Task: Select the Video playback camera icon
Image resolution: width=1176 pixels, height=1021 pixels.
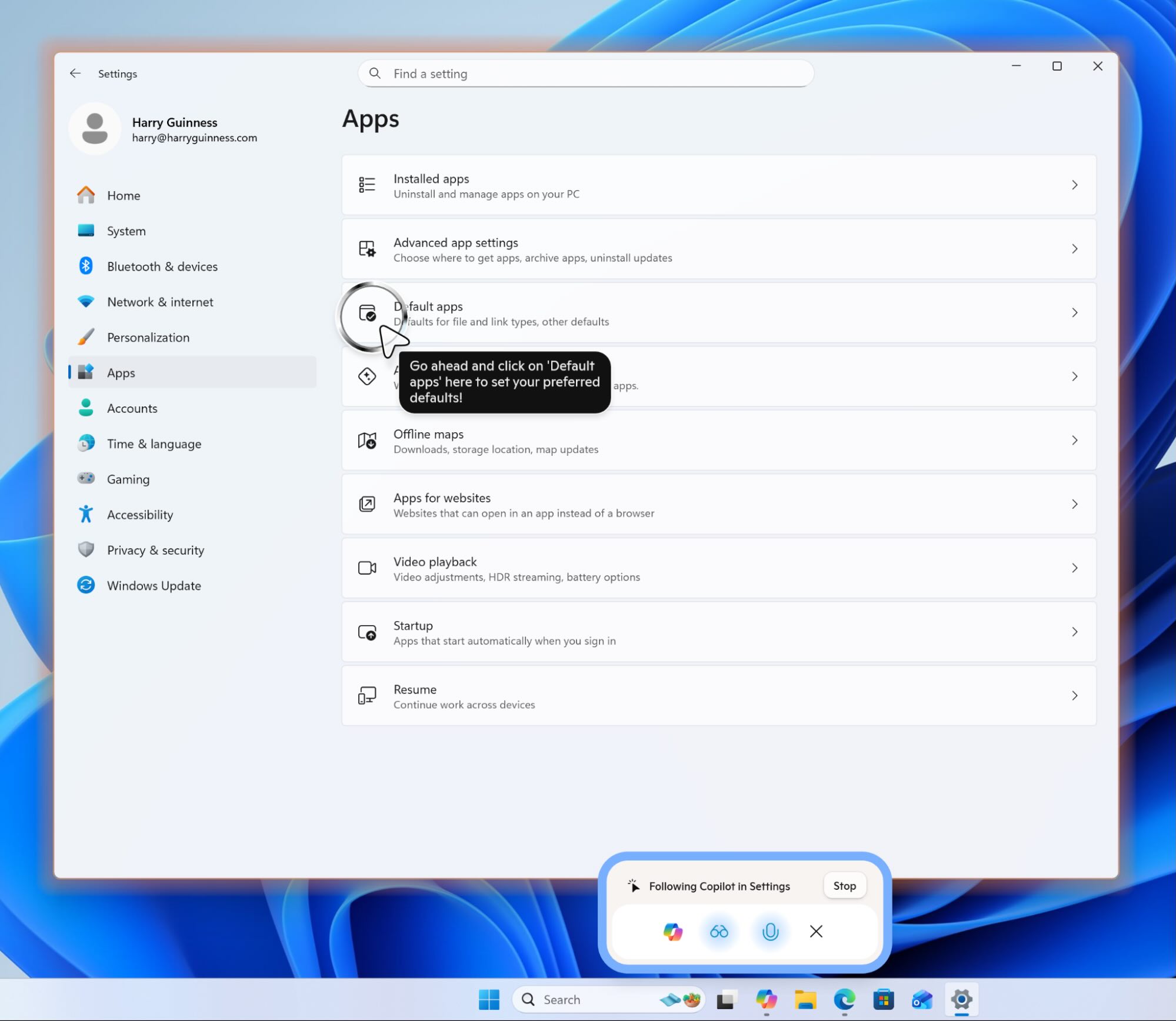Action: pos(367,568)
